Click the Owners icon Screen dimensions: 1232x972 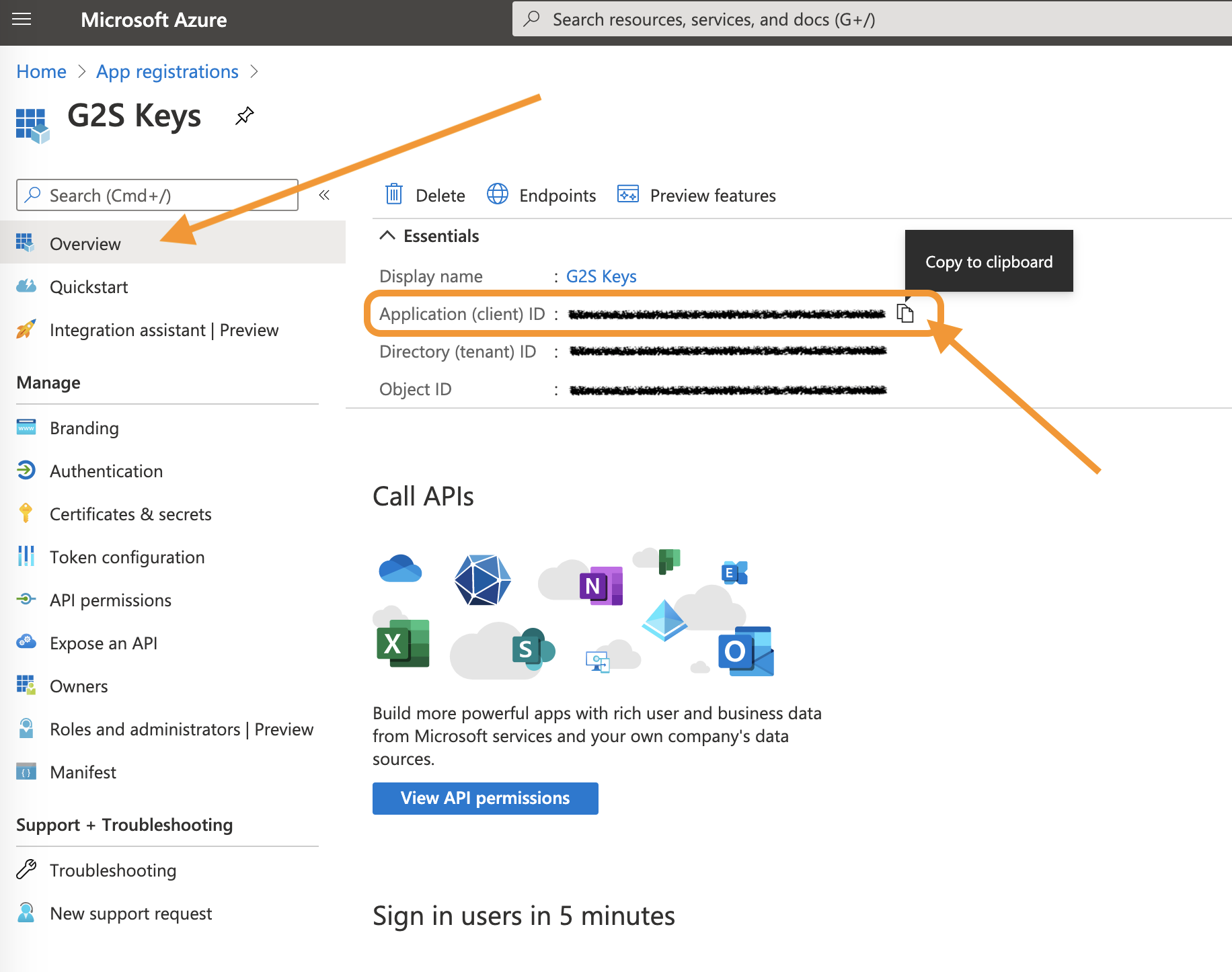tap(26, 685)
